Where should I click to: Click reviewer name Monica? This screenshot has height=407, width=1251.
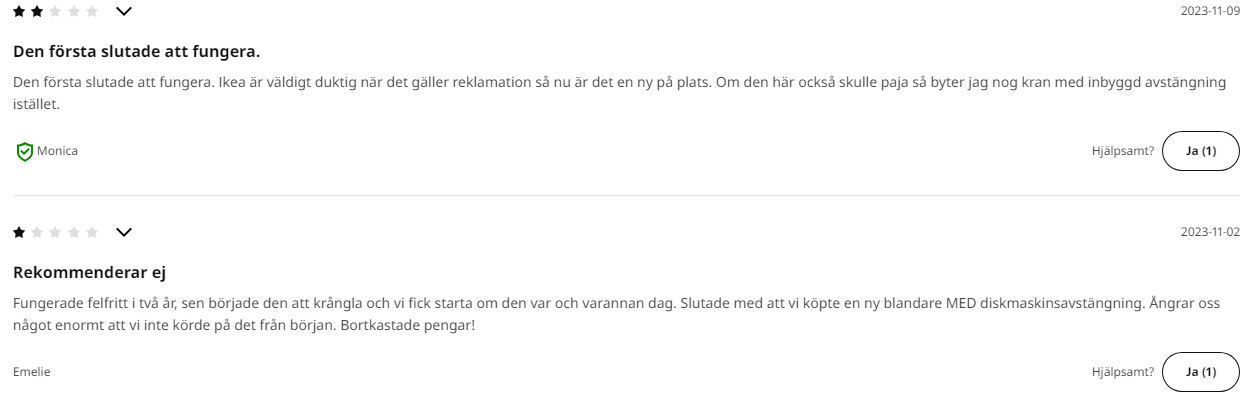click(57, 151)
